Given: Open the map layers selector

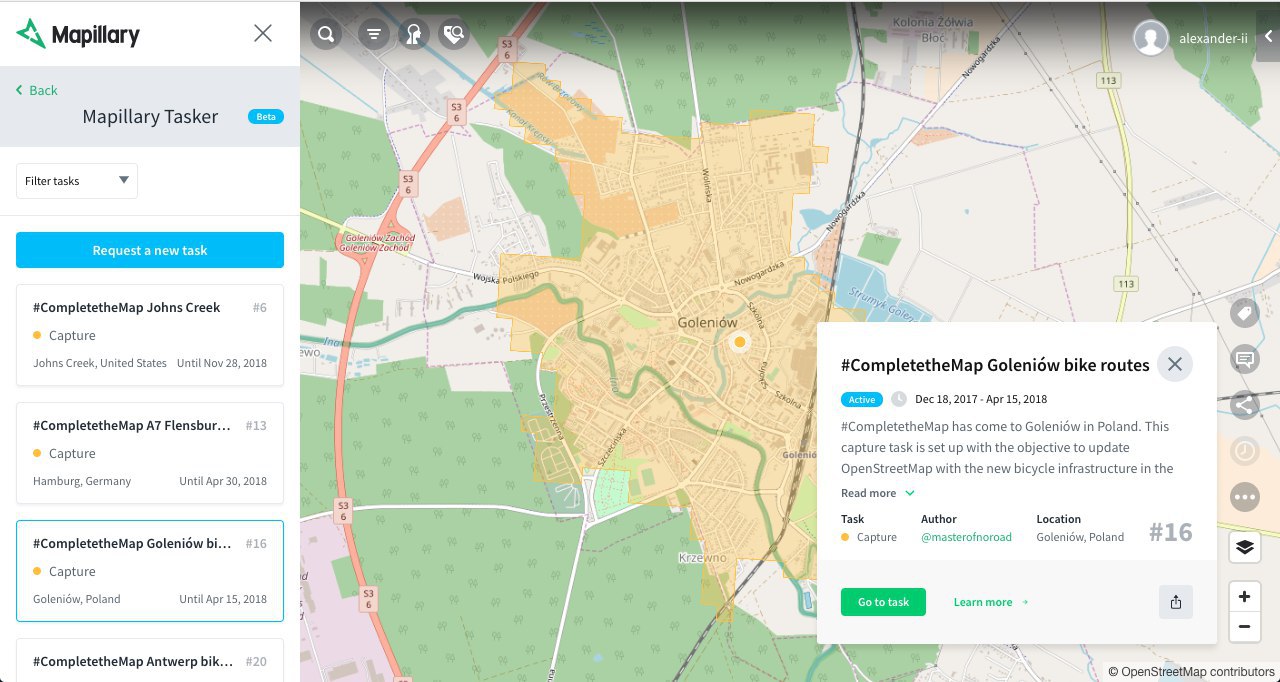Looking at the screenshot, I should point(1245,547).
